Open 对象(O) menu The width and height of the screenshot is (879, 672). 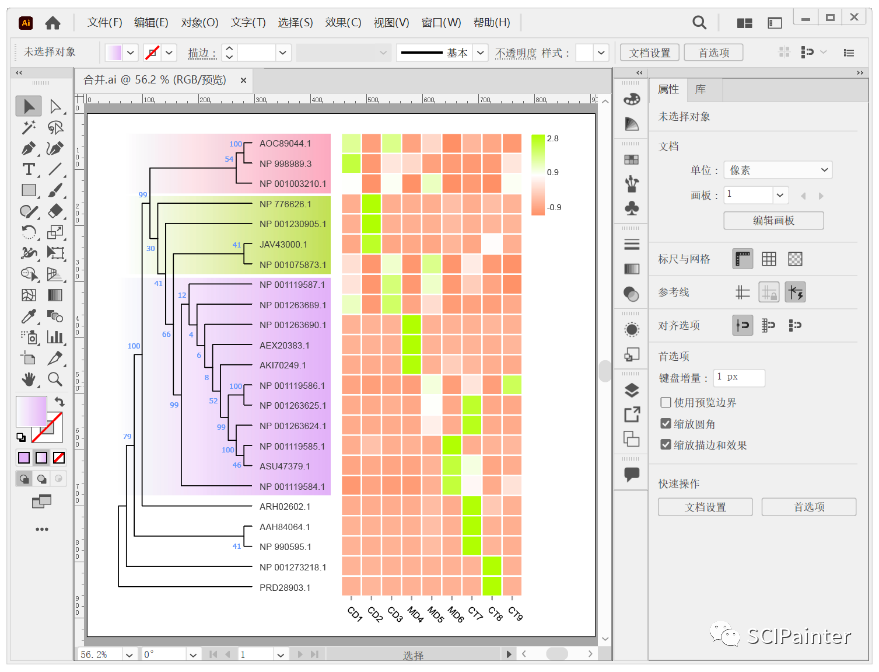[200, 22]
